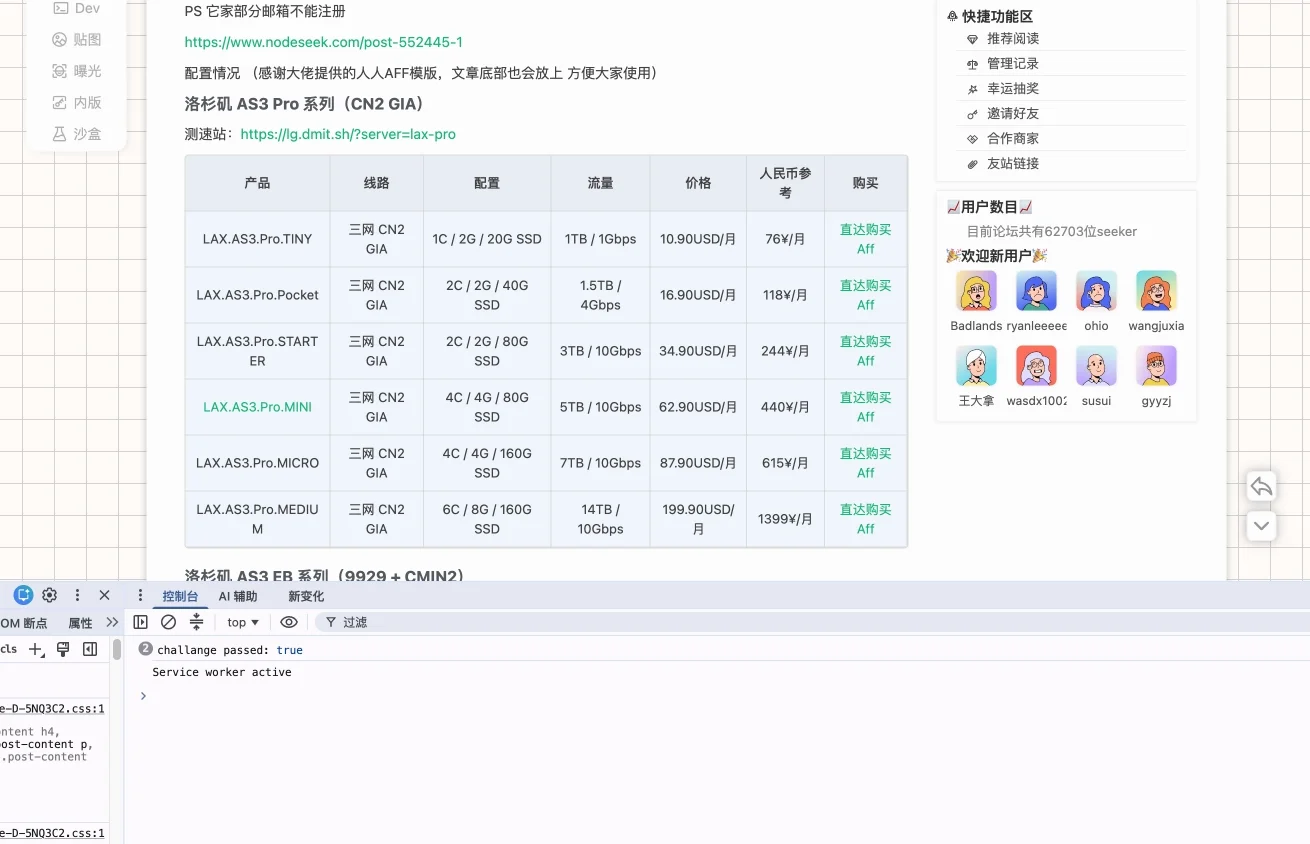Image resolution: width=1310 pixels, height=844 pixels.
Task: Open the 属性 styles pane tab
Action: point(80,623)
